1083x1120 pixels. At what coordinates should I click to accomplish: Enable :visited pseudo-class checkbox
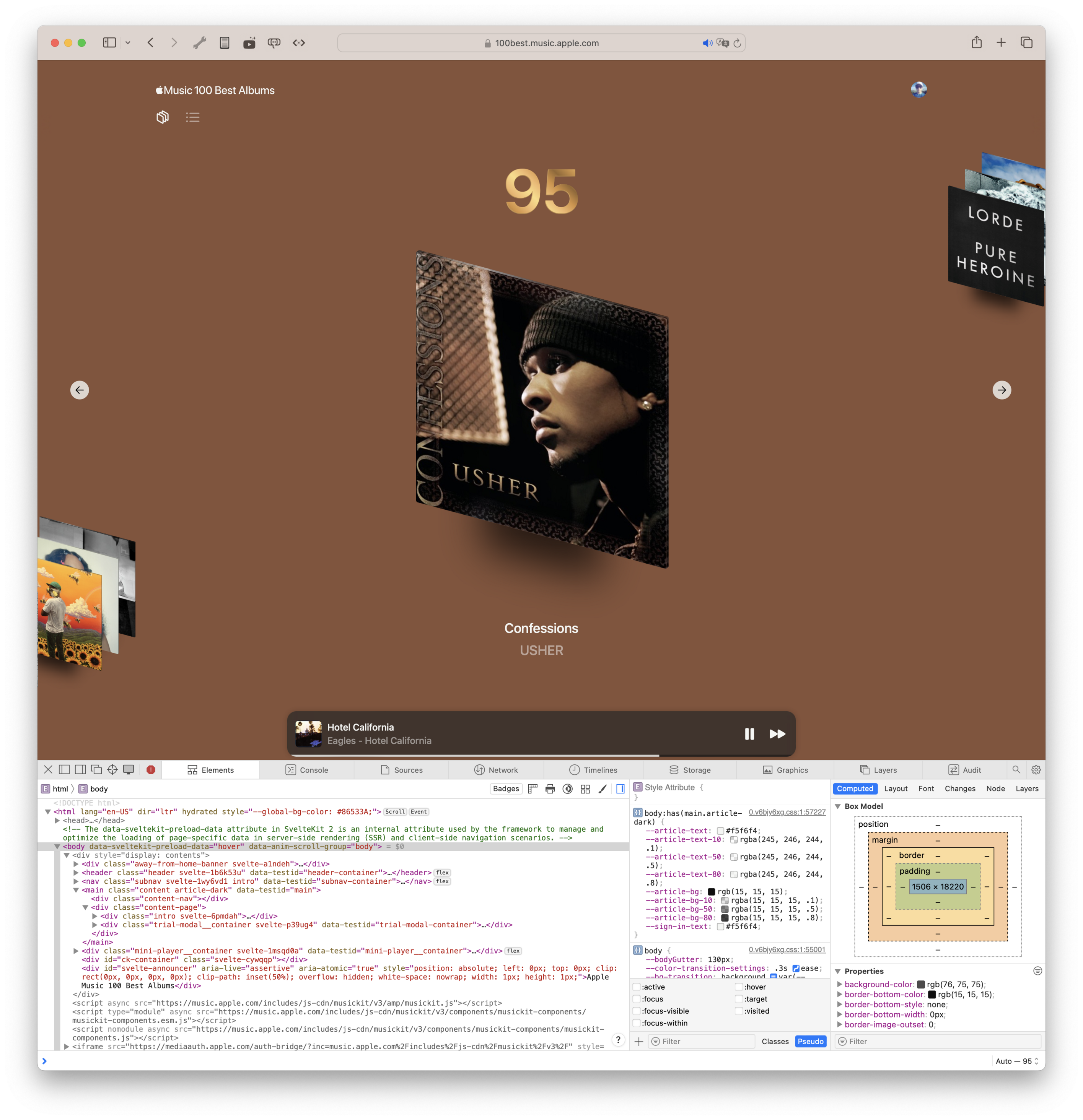tap(739, 1011)
